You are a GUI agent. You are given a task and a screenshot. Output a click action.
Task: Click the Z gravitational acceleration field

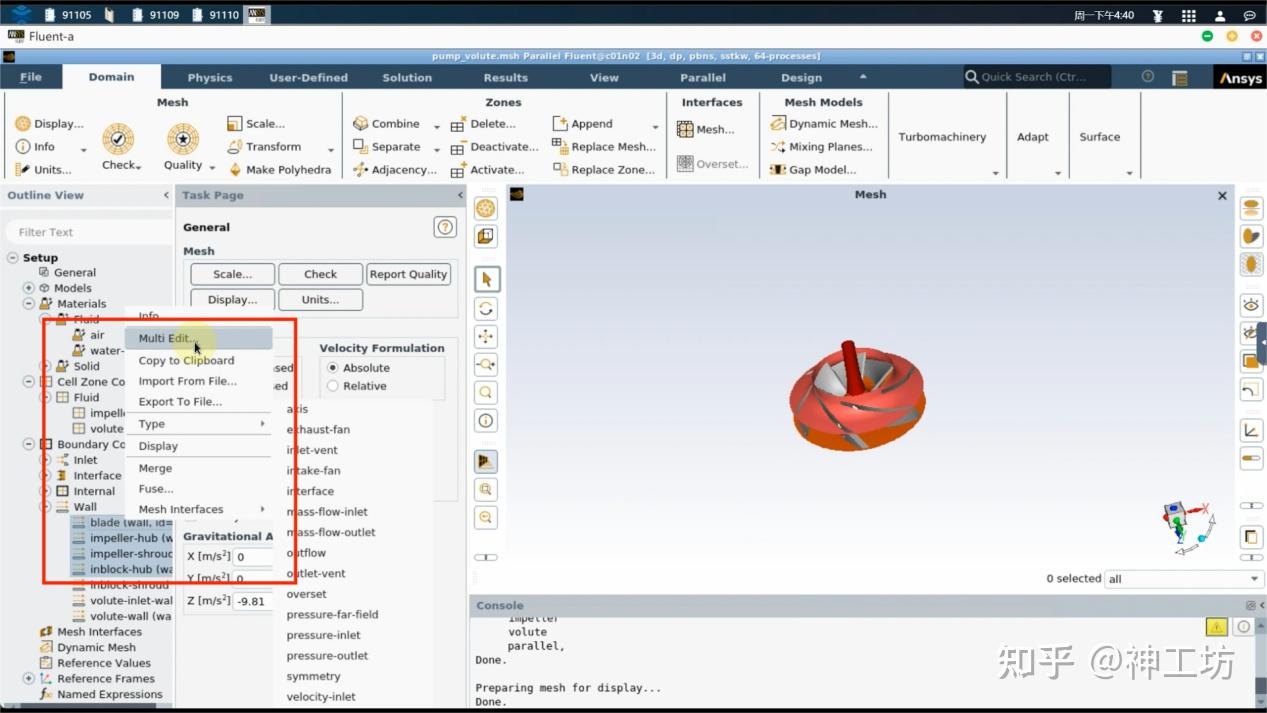coord(252,601)
